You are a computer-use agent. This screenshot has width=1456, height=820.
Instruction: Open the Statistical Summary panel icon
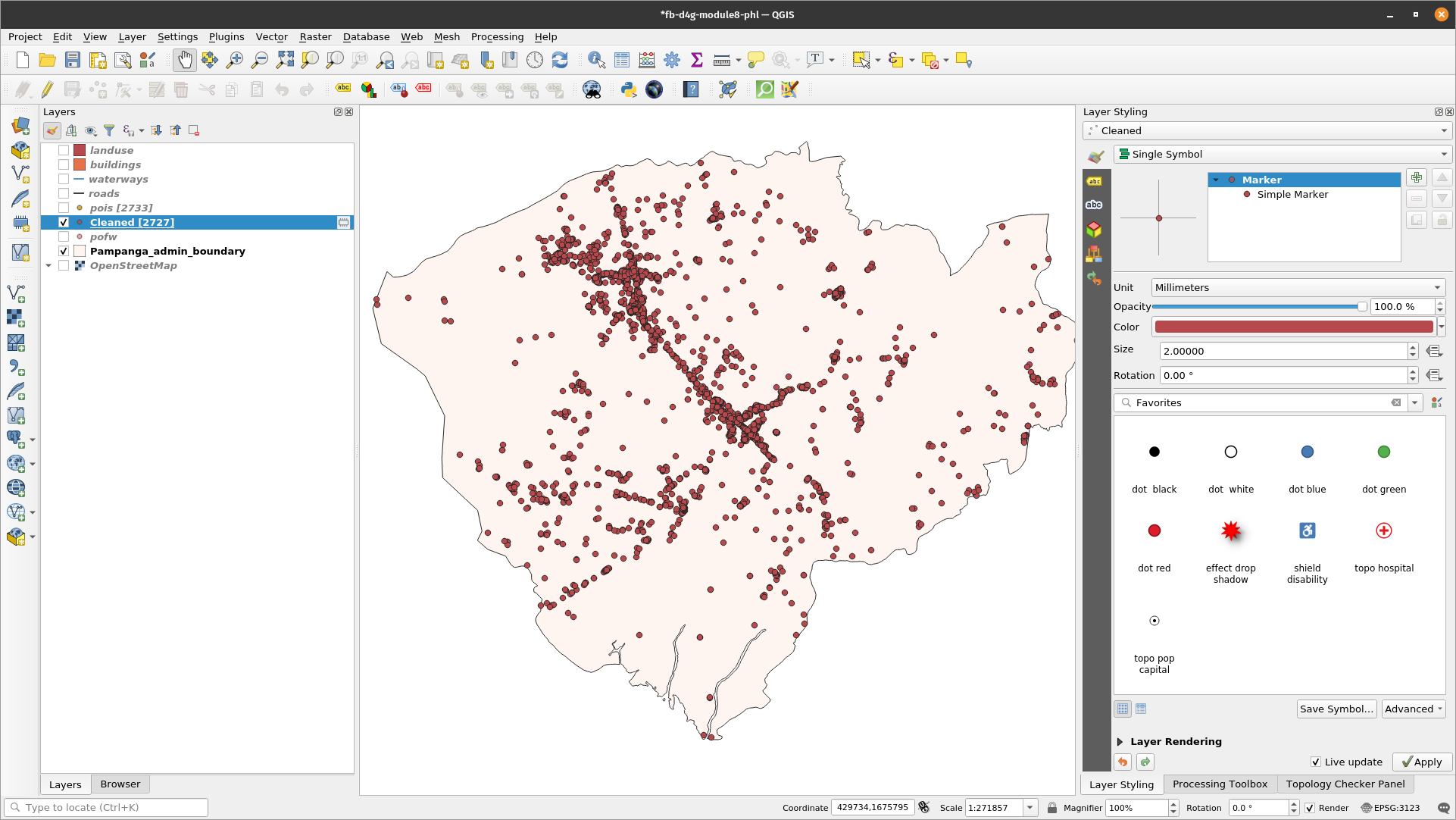pos(696,60)
